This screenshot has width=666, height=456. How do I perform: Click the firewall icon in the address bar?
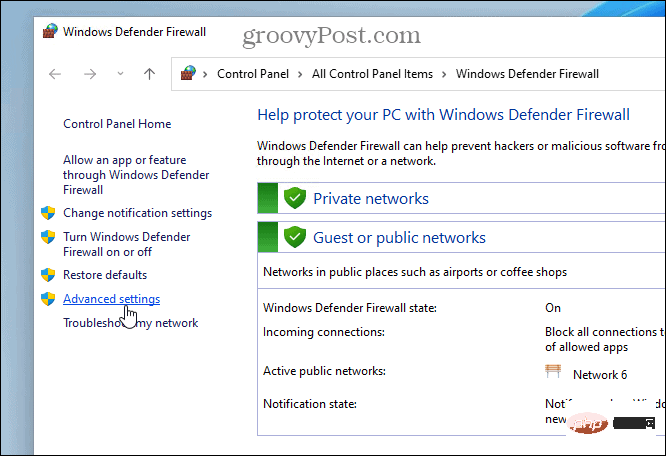pyautogui.click(x=188, y=73)
